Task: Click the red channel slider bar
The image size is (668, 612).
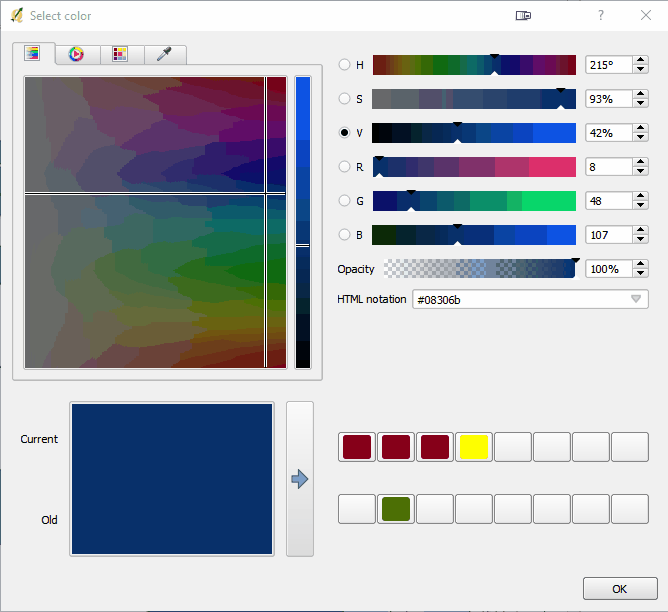Action: coord(474,167)
